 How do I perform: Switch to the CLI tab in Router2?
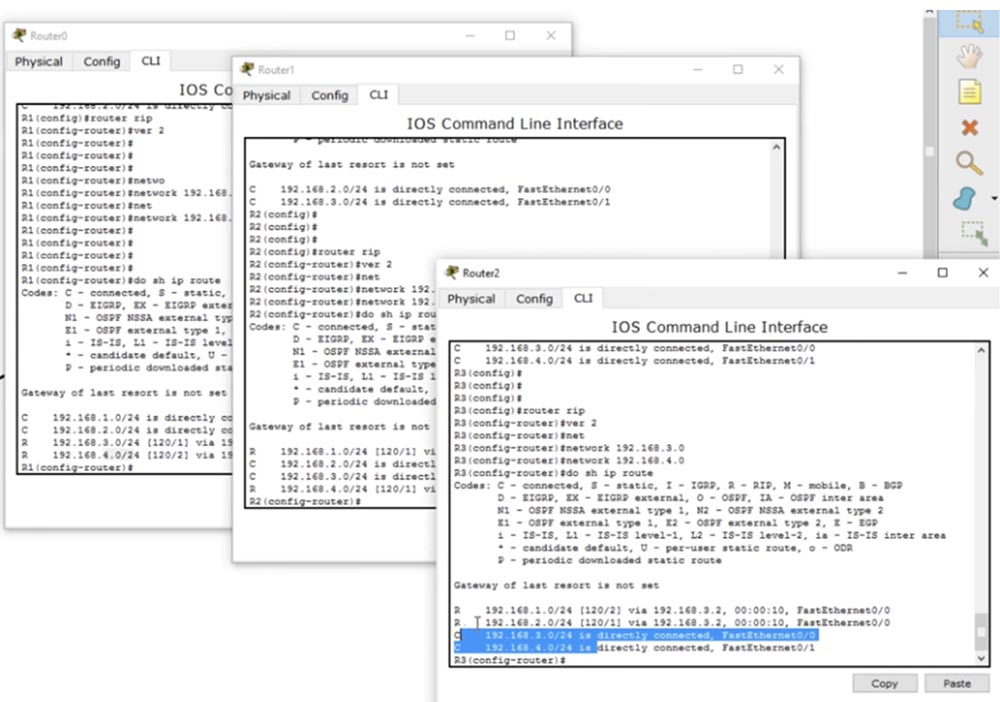click(583, 298)
